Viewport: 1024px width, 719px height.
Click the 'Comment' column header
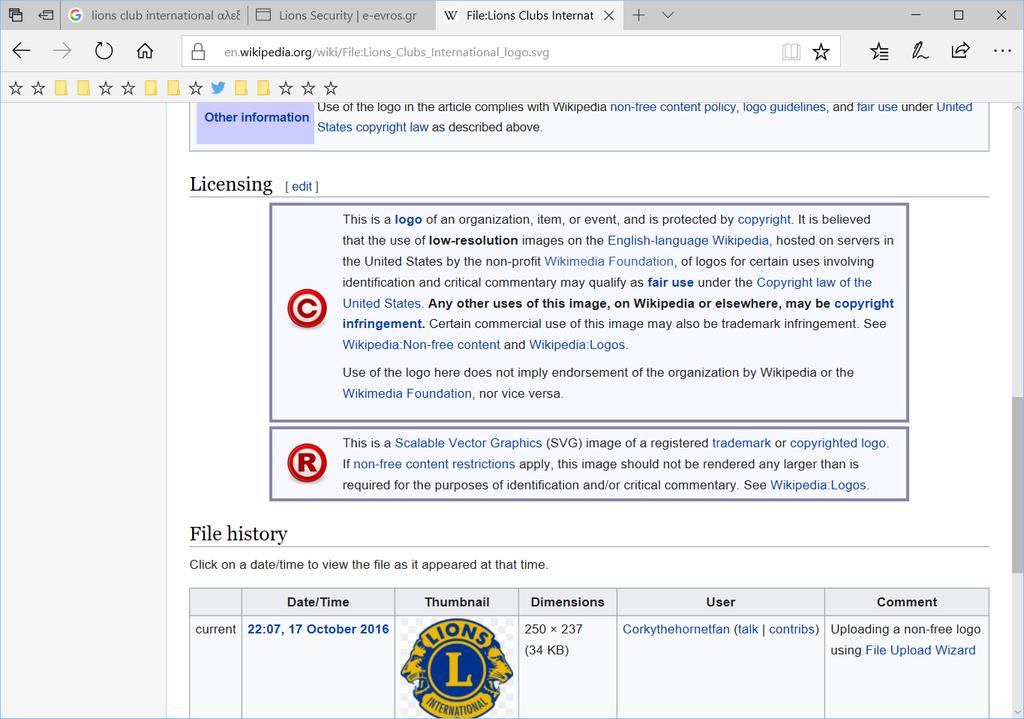tap(906, 602)
